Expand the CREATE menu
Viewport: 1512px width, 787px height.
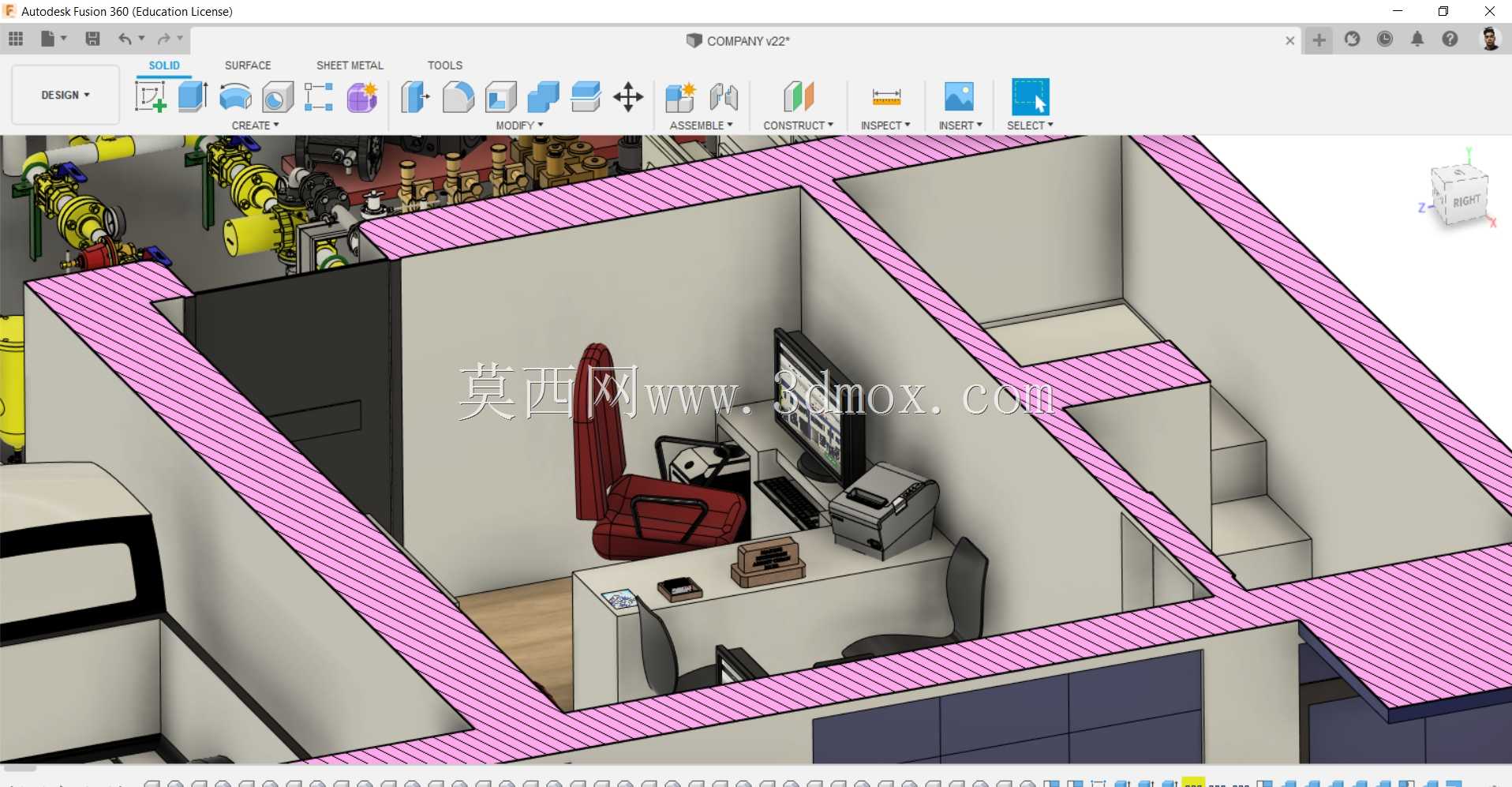tap(255, 126)
